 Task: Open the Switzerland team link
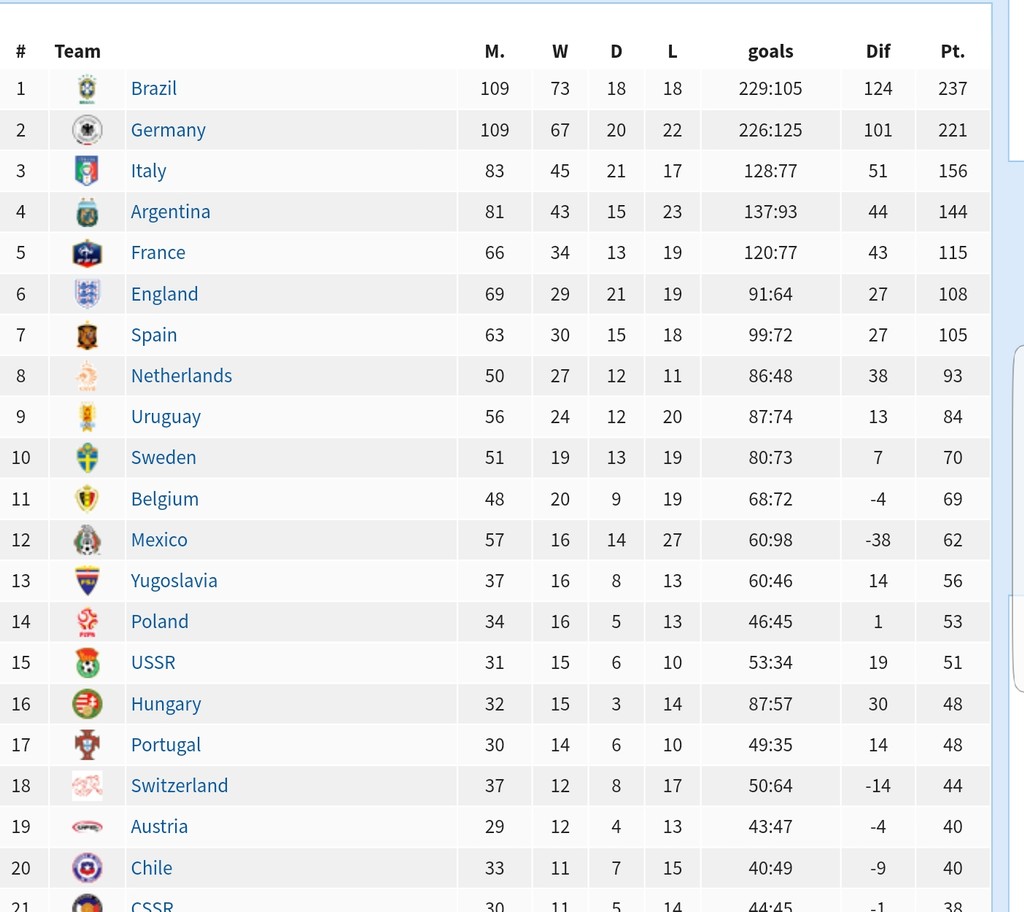(x=179, y=786)
